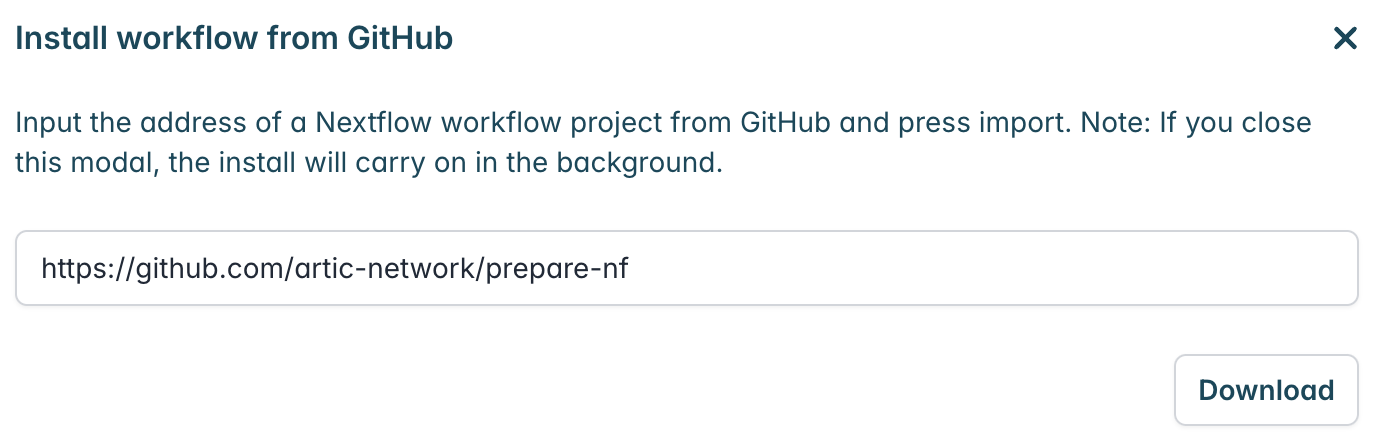Screen dimensions: 1381x440
Task: Click the cross icon beside the heading
Action: [x=1345, y=39]
